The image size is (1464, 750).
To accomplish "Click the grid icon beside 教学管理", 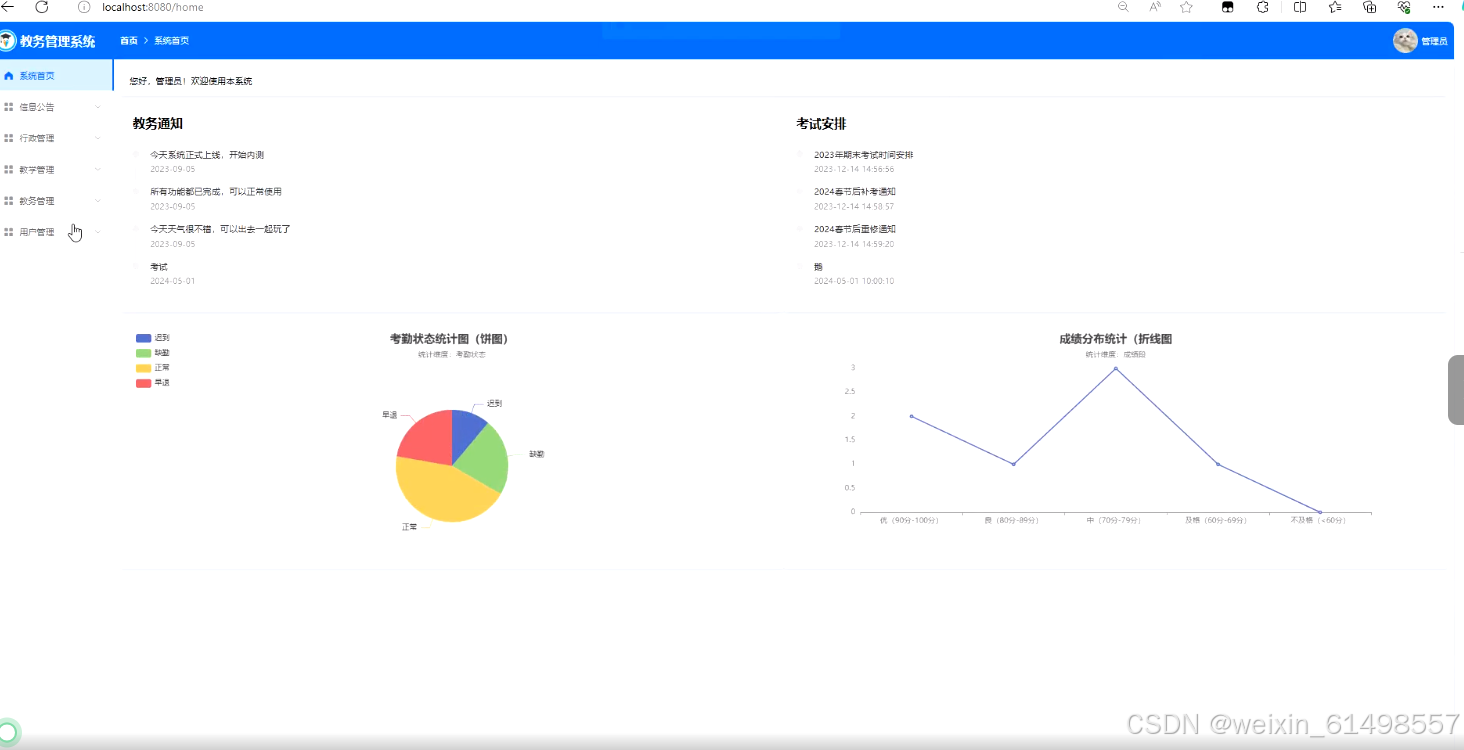I will tap(9, 169).
